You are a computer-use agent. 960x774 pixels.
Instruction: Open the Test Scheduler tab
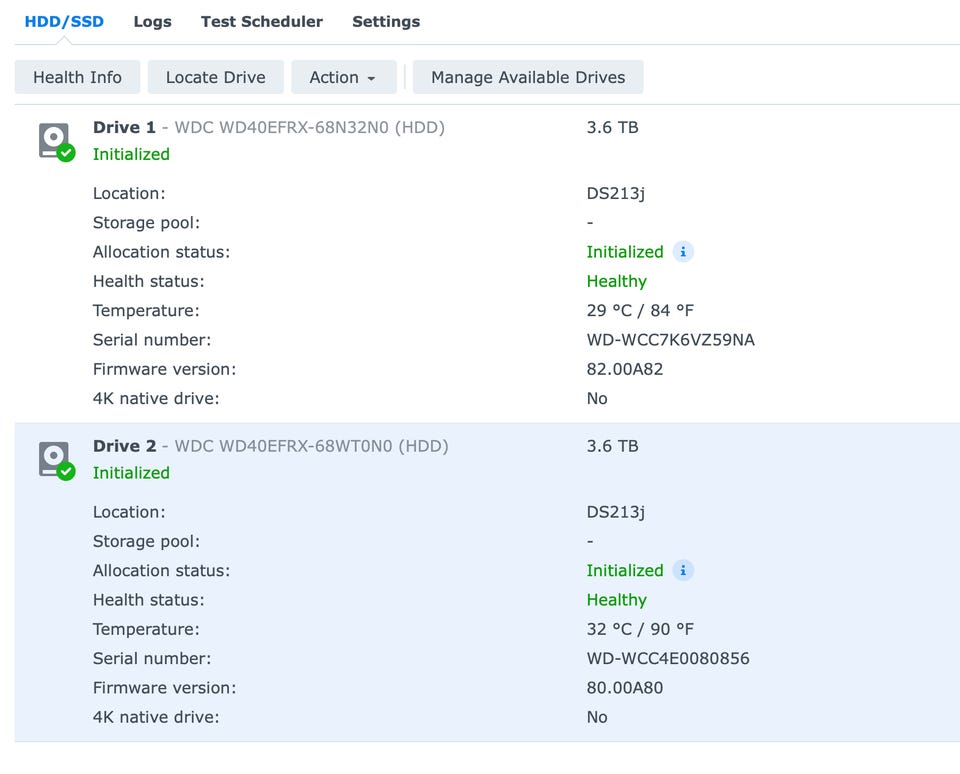261,21
